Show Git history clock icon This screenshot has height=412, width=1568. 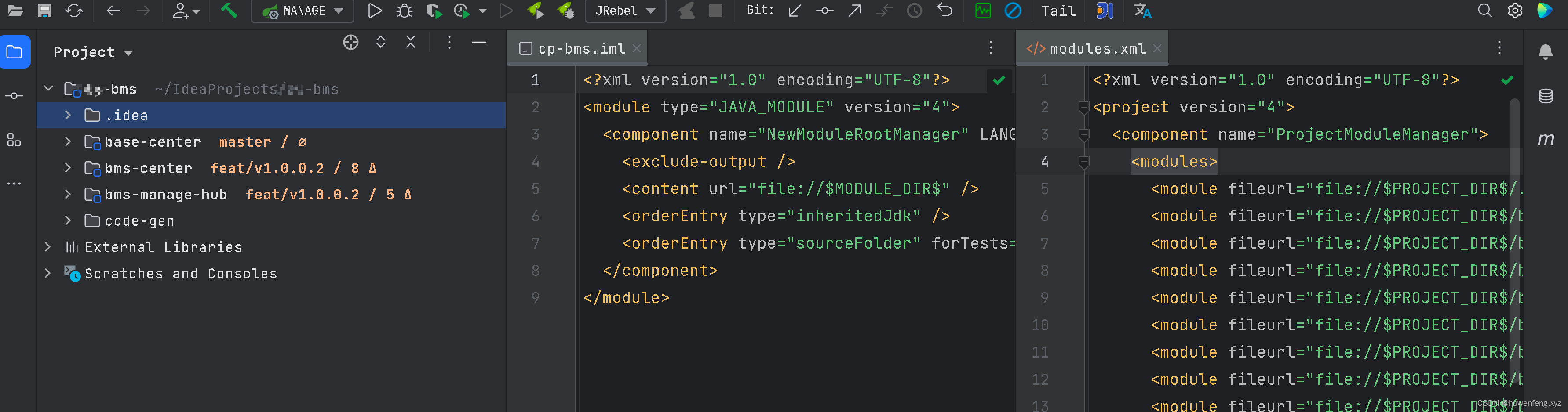914,11
